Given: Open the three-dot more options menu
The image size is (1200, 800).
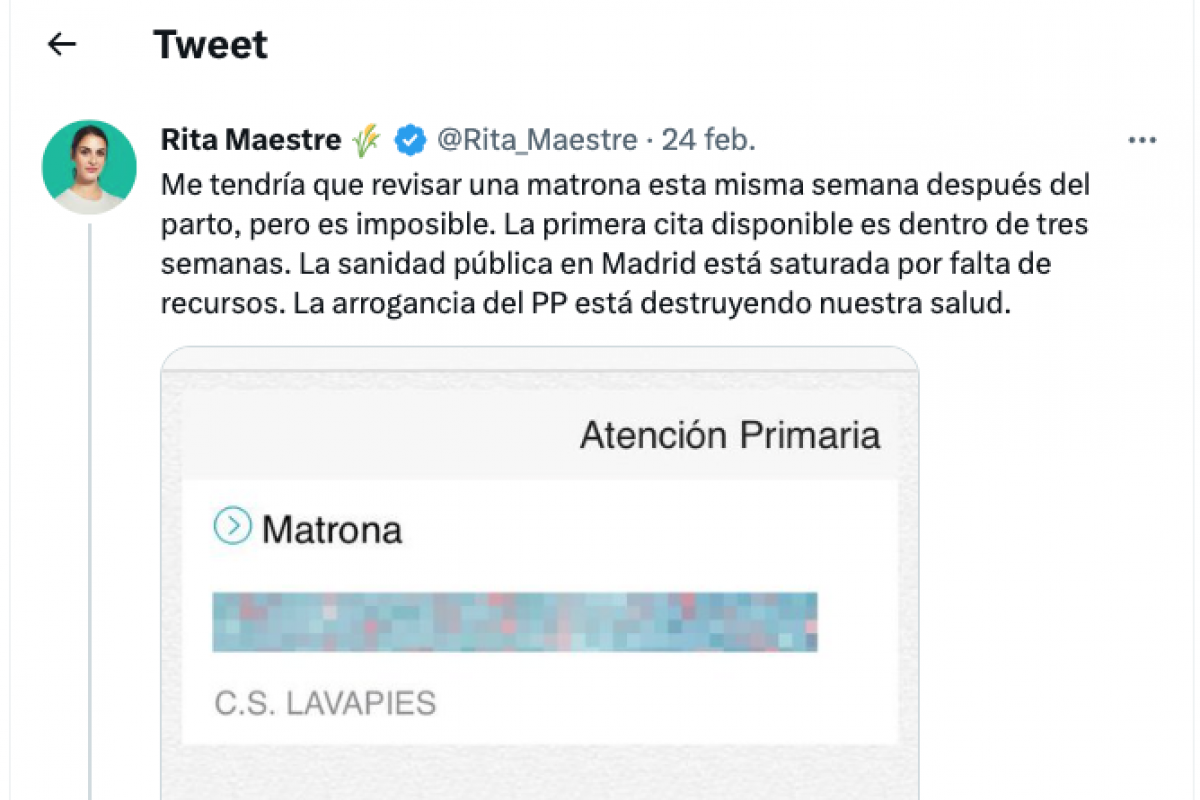Looking at the screenshot, I should pyautogui.click(x=1141, y=141).
